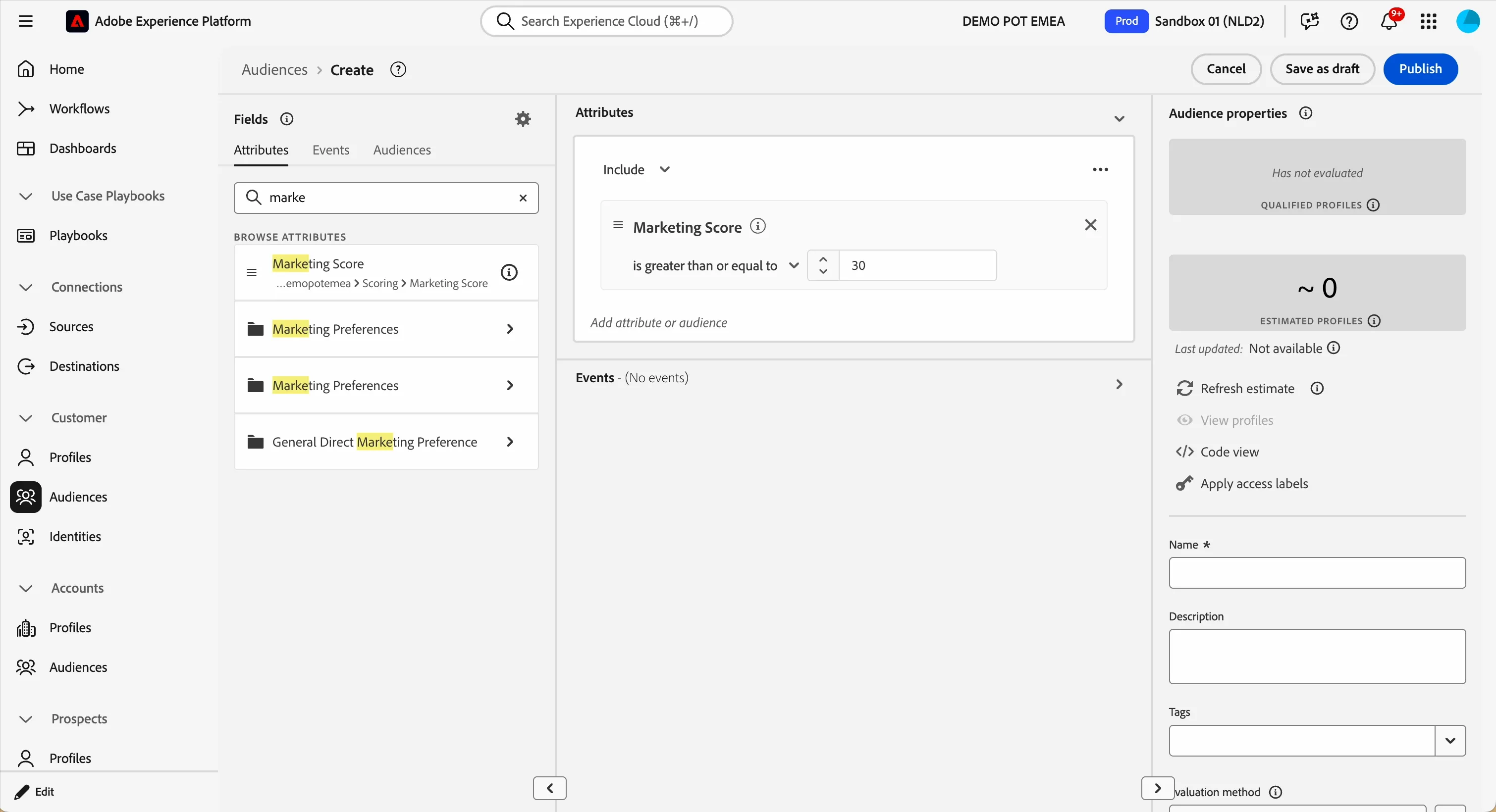Open the Include dropdown

[637, 169]
